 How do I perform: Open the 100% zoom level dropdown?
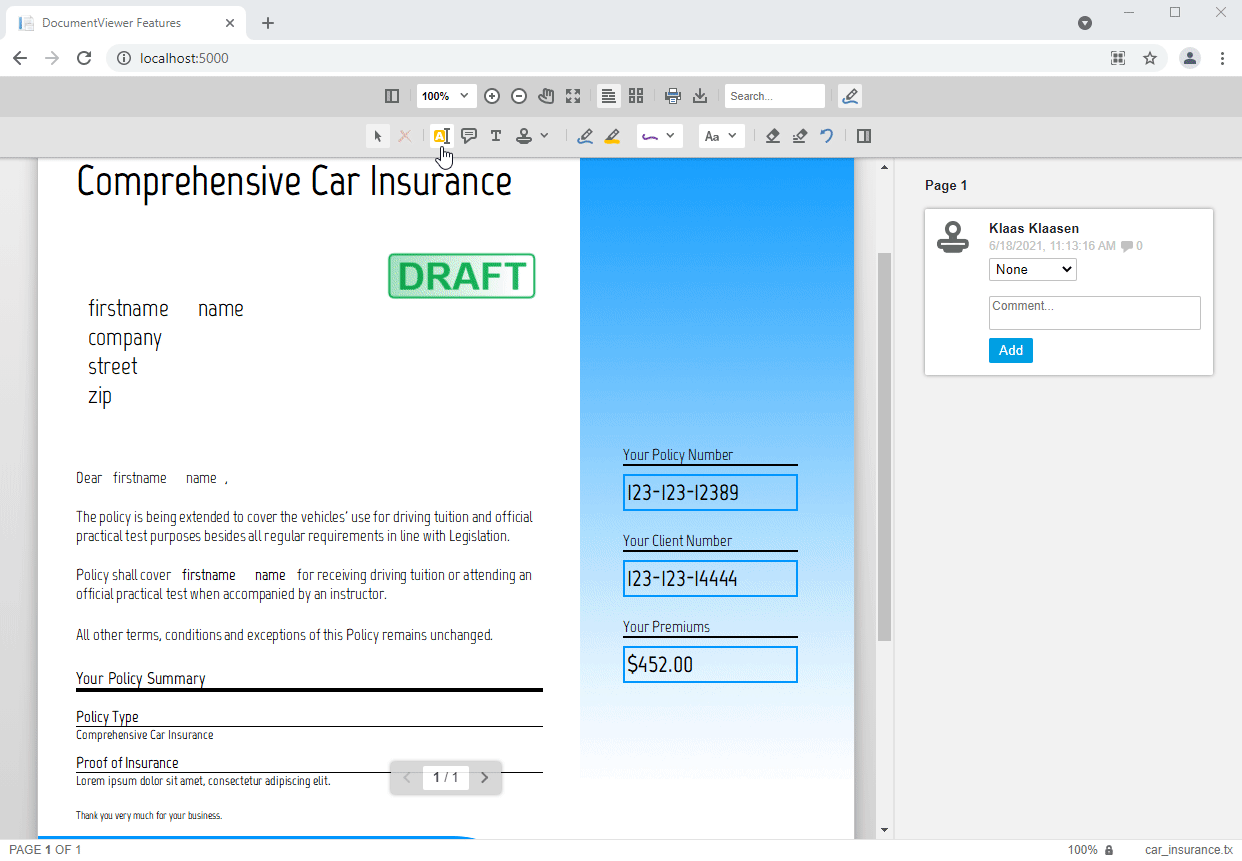(x=445, y=96)
